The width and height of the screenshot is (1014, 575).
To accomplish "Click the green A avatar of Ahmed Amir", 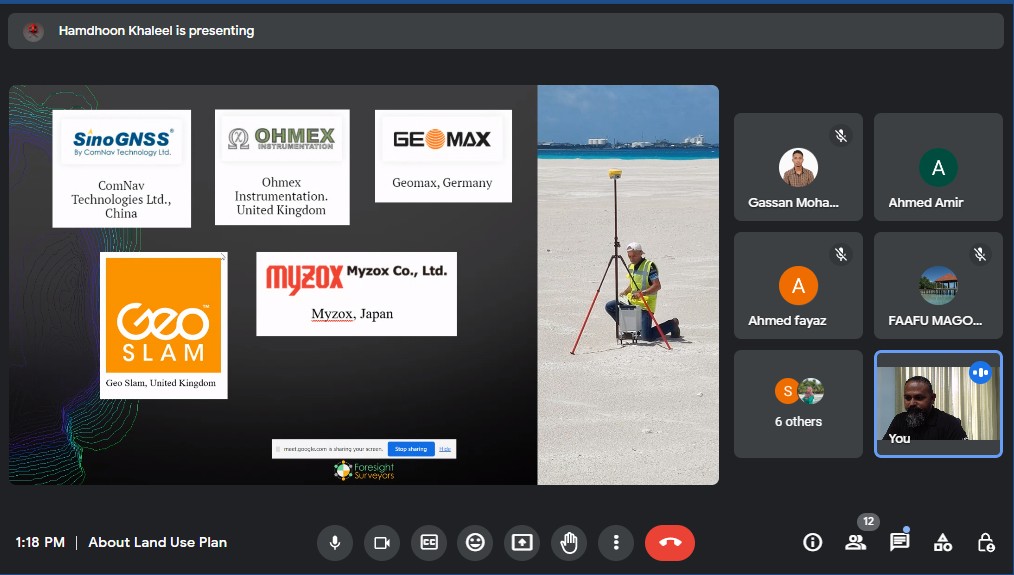I will (938, 168).
